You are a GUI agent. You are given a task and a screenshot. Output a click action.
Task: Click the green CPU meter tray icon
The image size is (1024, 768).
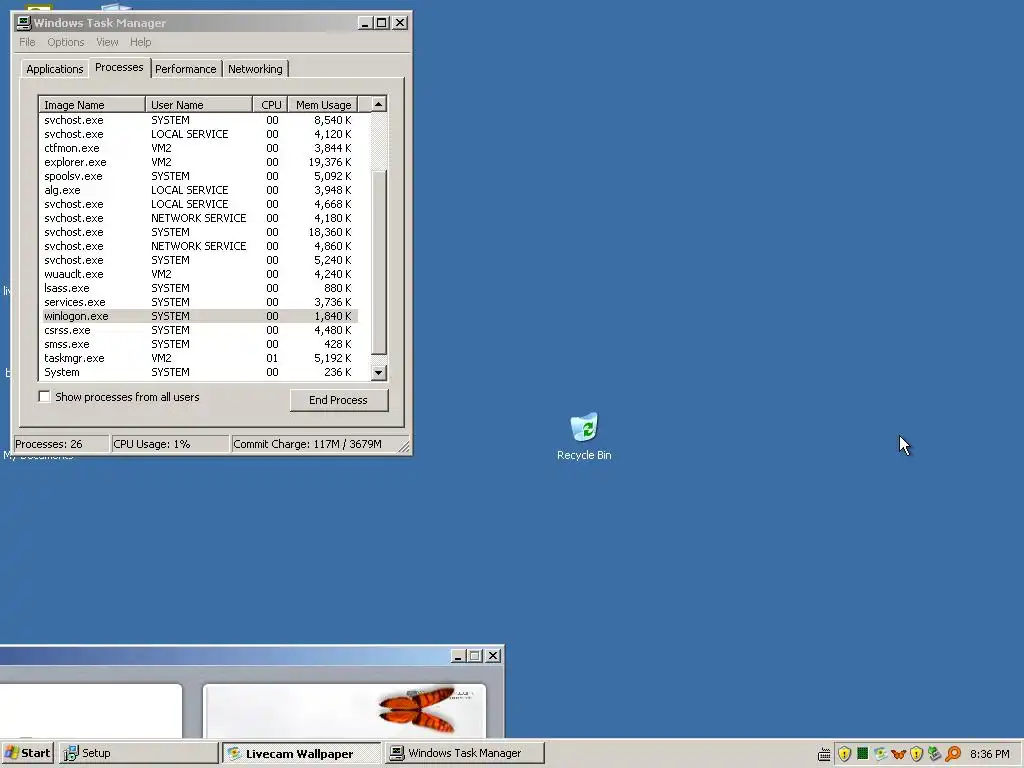[862, 754]
